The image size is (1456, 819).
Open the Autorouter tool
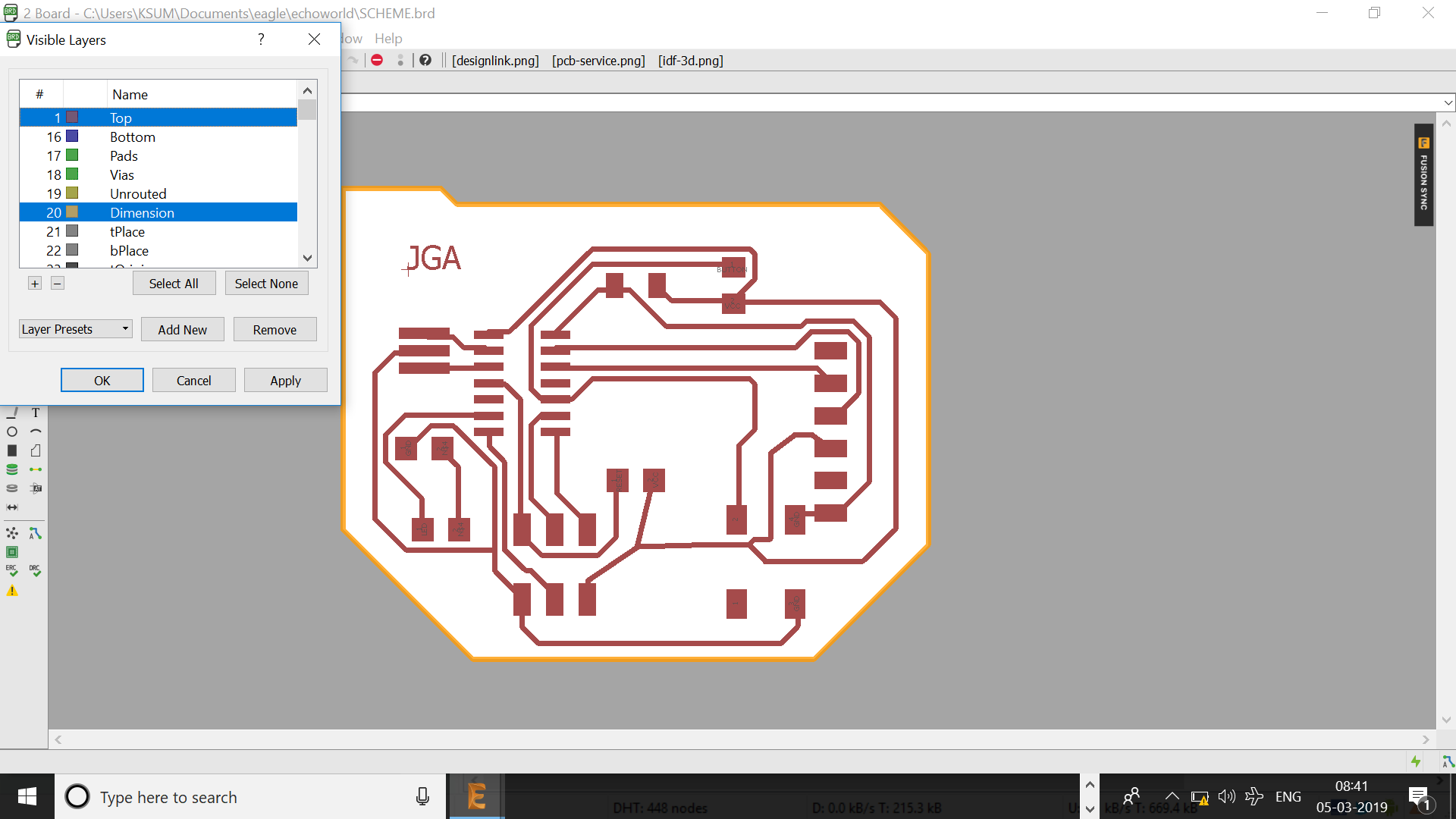pyautogui.click(x=35, y=533)
